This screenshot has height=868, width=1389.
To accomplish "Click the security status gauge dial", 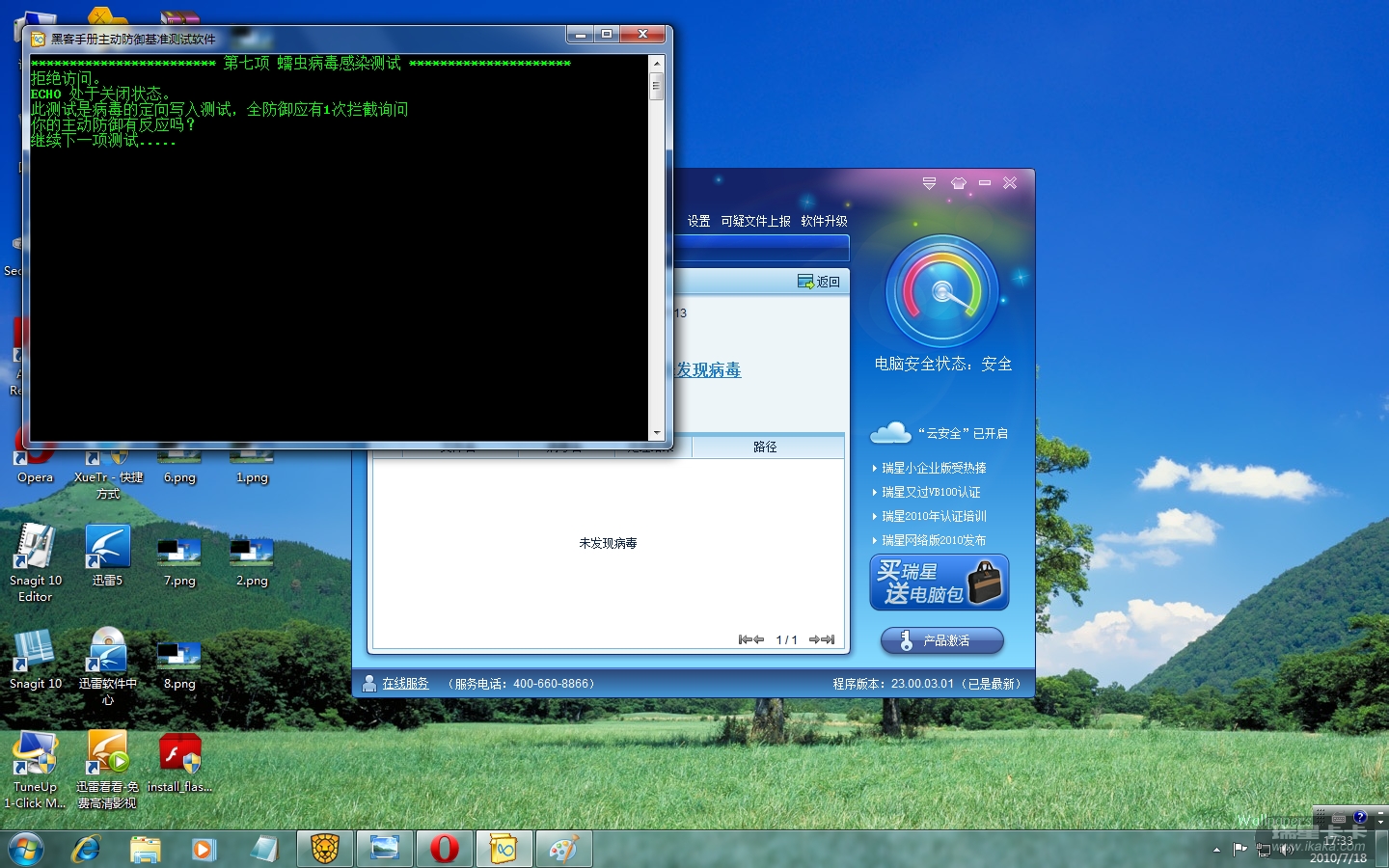I will pyautogui.click(x=942, y=291).
